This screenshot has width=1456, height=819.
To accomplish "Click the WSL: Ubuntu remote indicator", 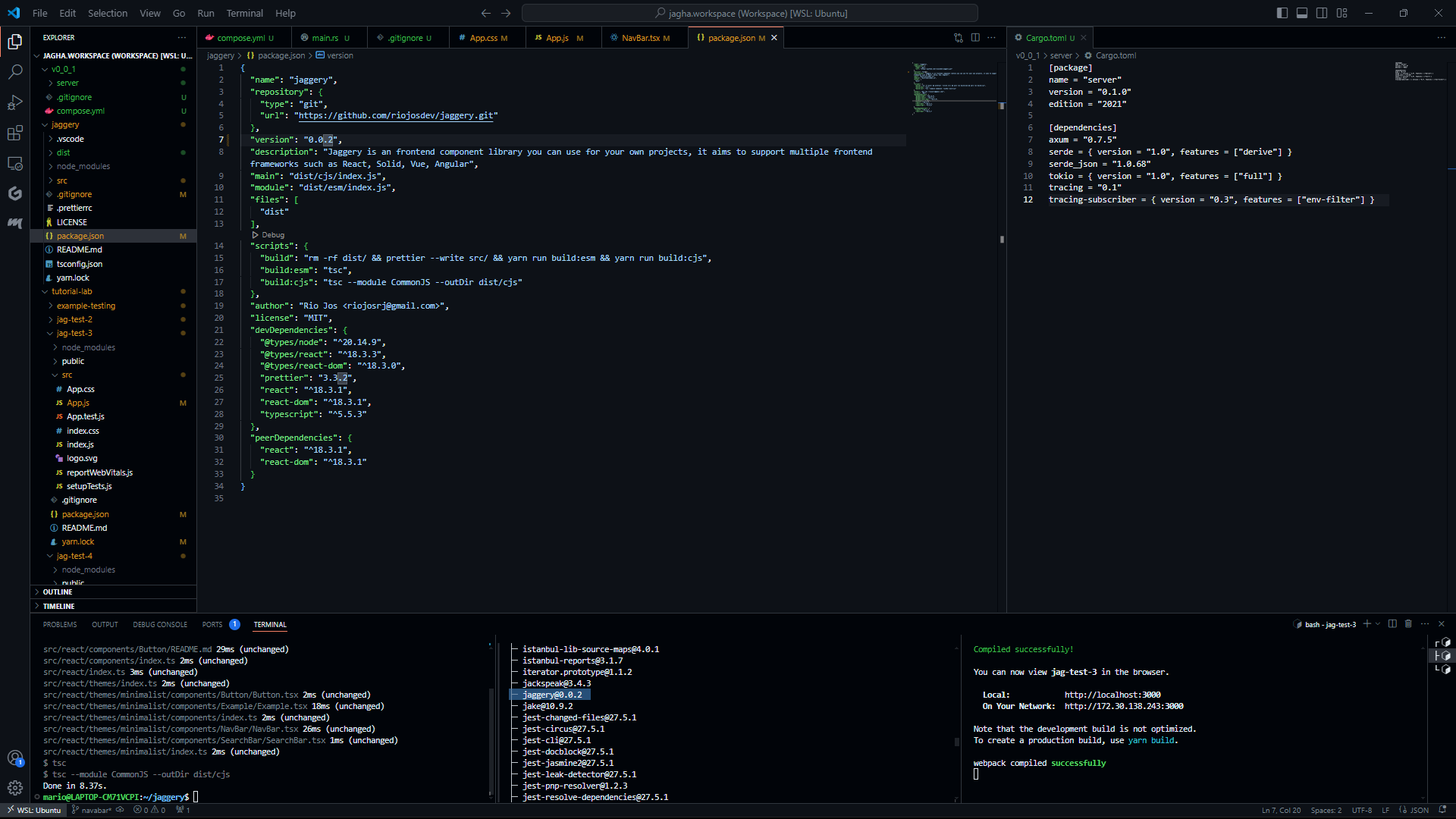I will pyautogui.click(x=34, y=810).
